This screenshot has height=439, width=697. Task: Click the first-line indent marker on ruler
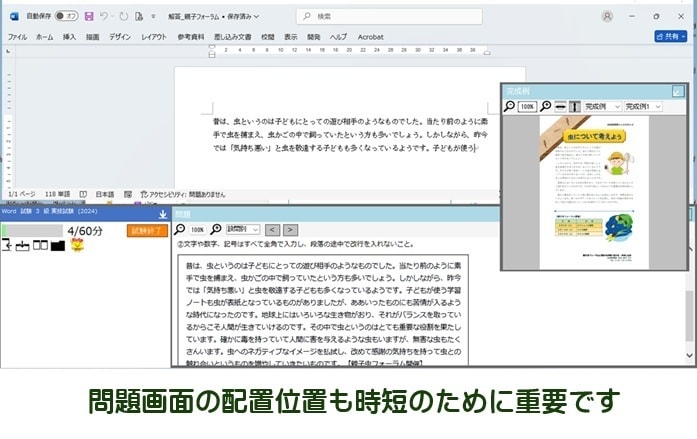pyautogui.click(x=212, y=47)
